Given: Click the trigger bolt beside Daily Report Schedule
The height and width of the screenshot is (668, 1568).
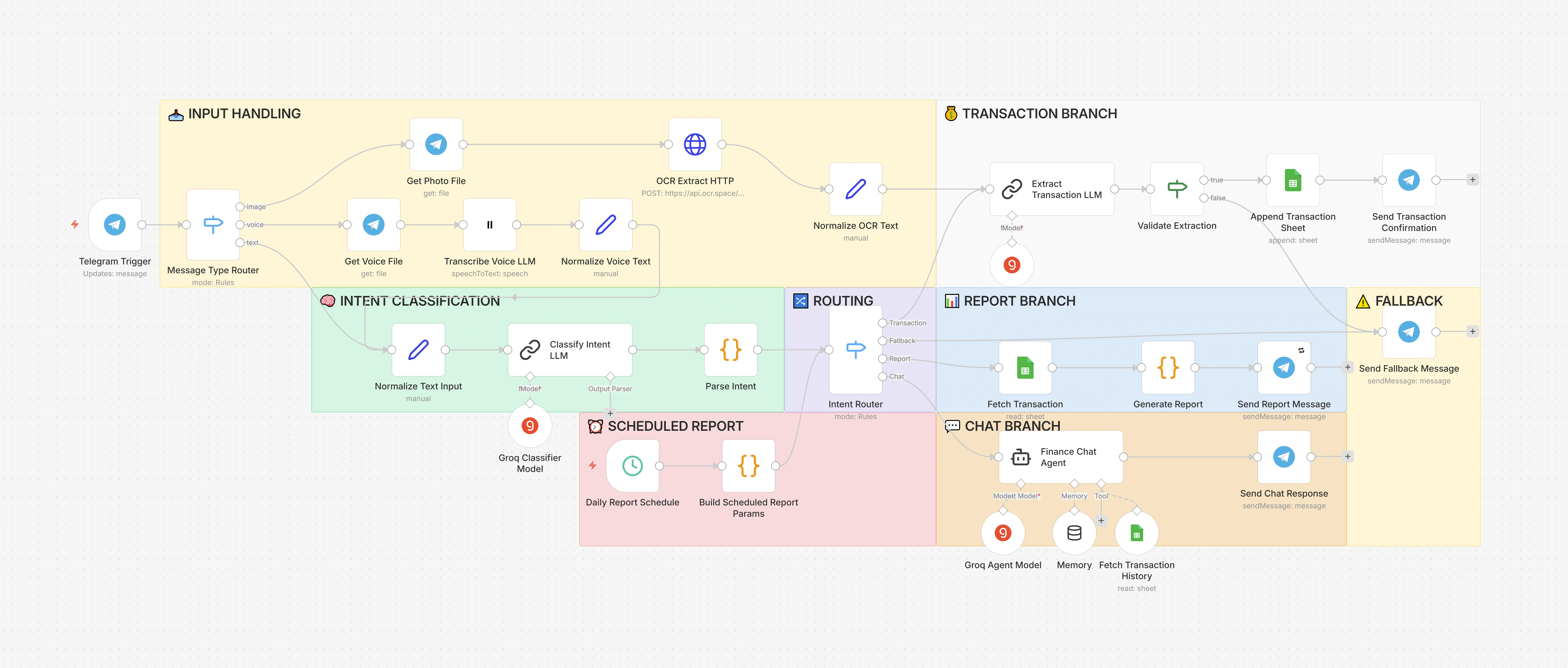Looking at the screenshot, I should click(592, 465).
